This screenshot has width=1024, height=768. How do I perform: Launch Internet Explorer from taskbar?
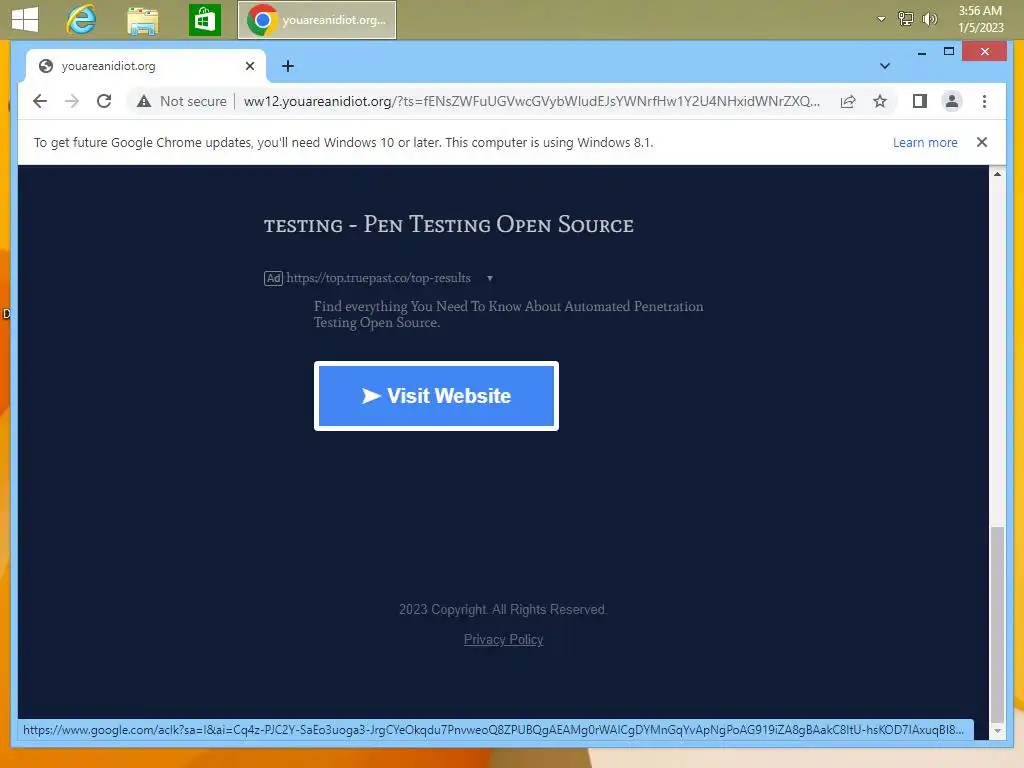(82, 20)
